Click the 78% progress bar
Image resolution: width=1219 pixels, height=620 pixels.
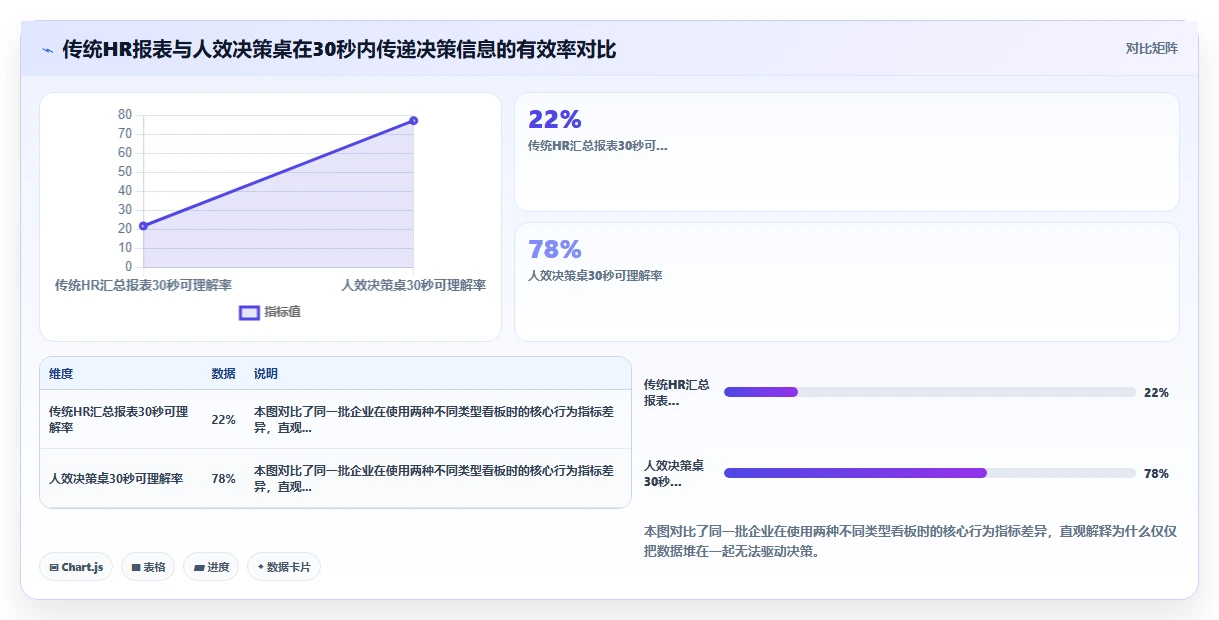(929, 473)
